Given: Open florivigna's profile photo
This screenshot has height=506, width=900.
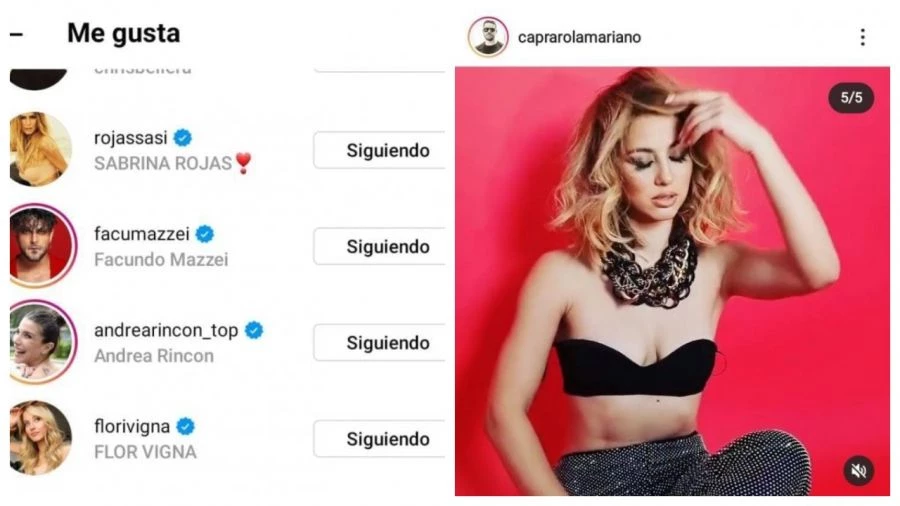Looking at the screenshot, I should (40, 438).
